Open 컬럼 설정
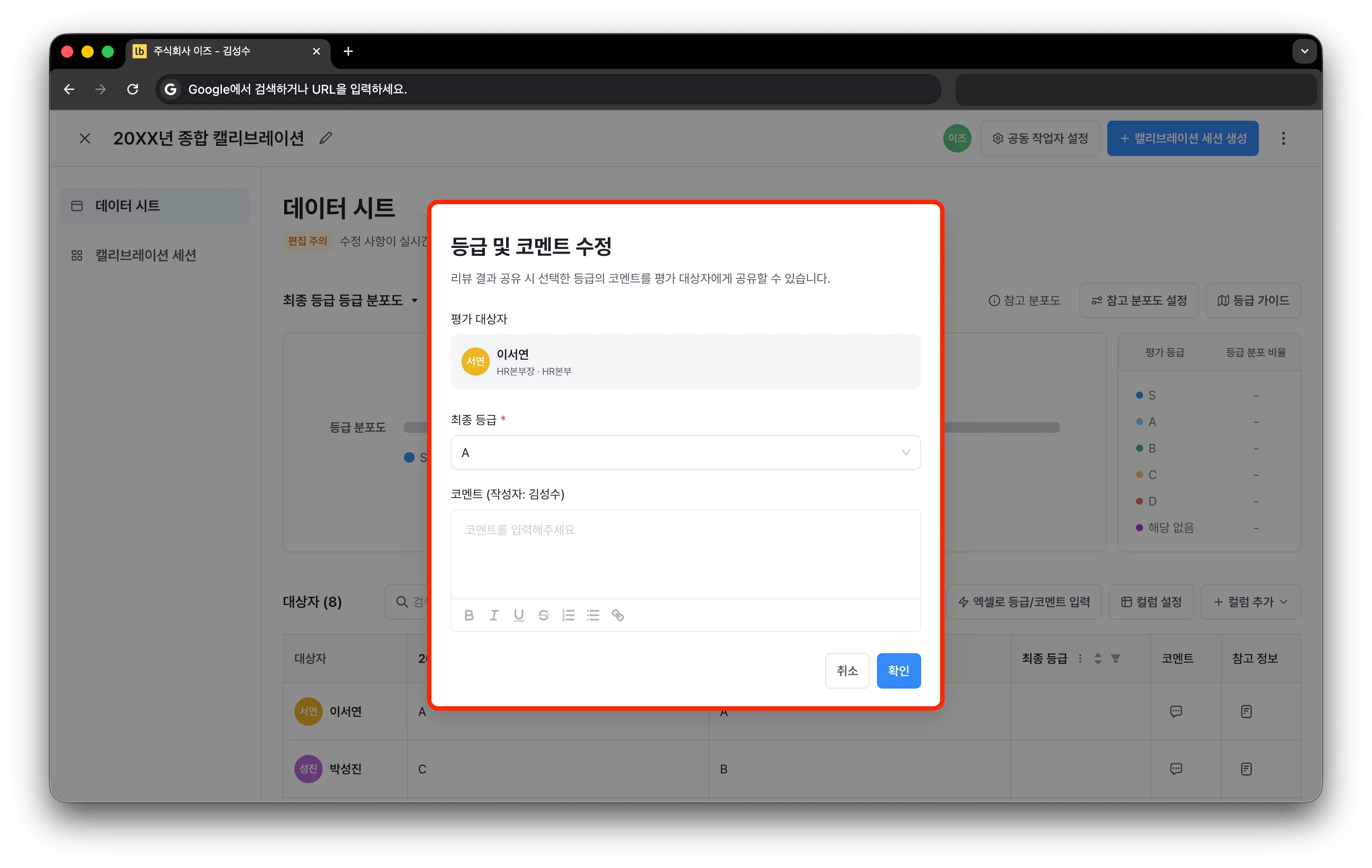The width and height of the screenshot is (1372, 868). [x=1151, y=602]
